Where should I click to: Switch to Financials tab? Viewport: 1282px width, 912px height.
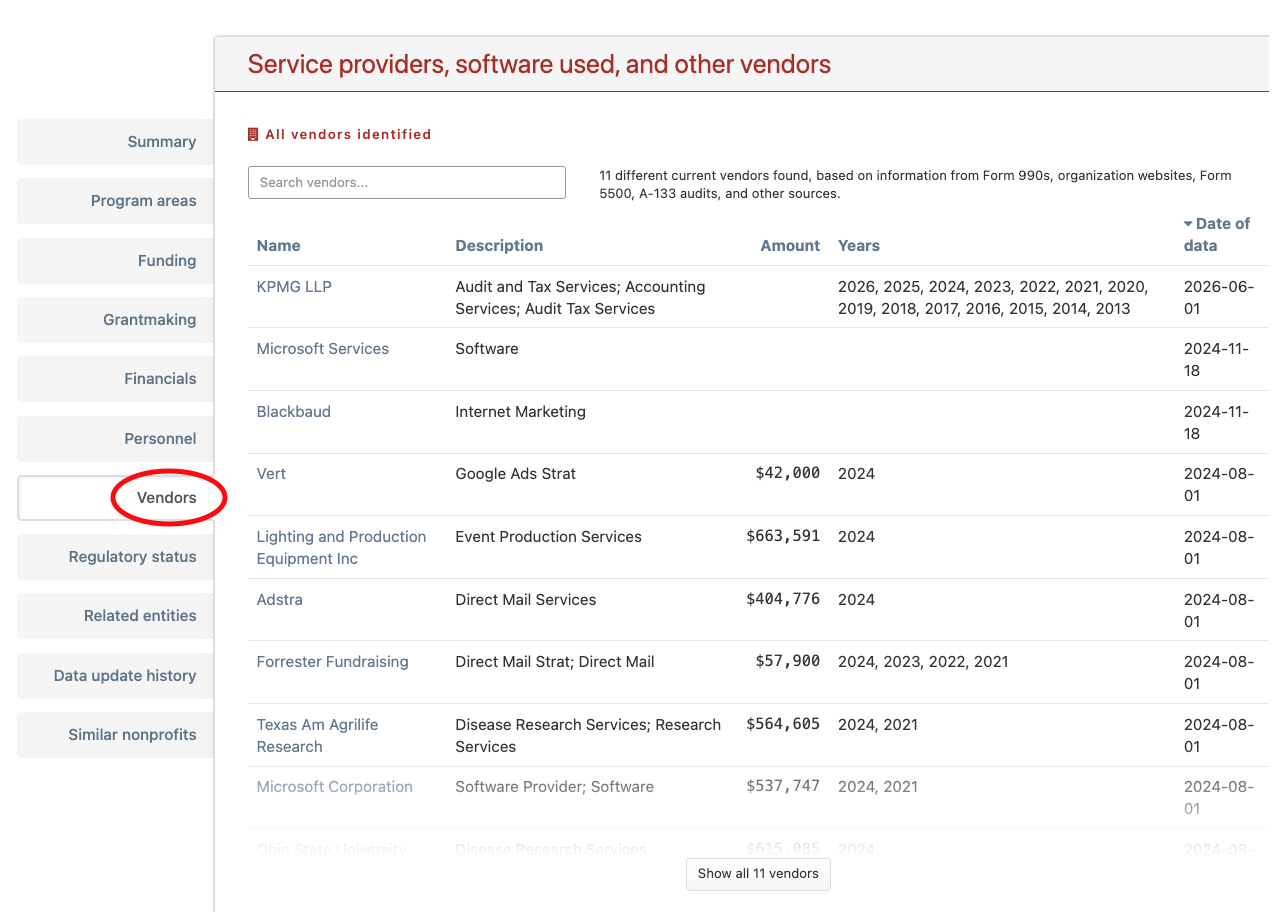116,379
